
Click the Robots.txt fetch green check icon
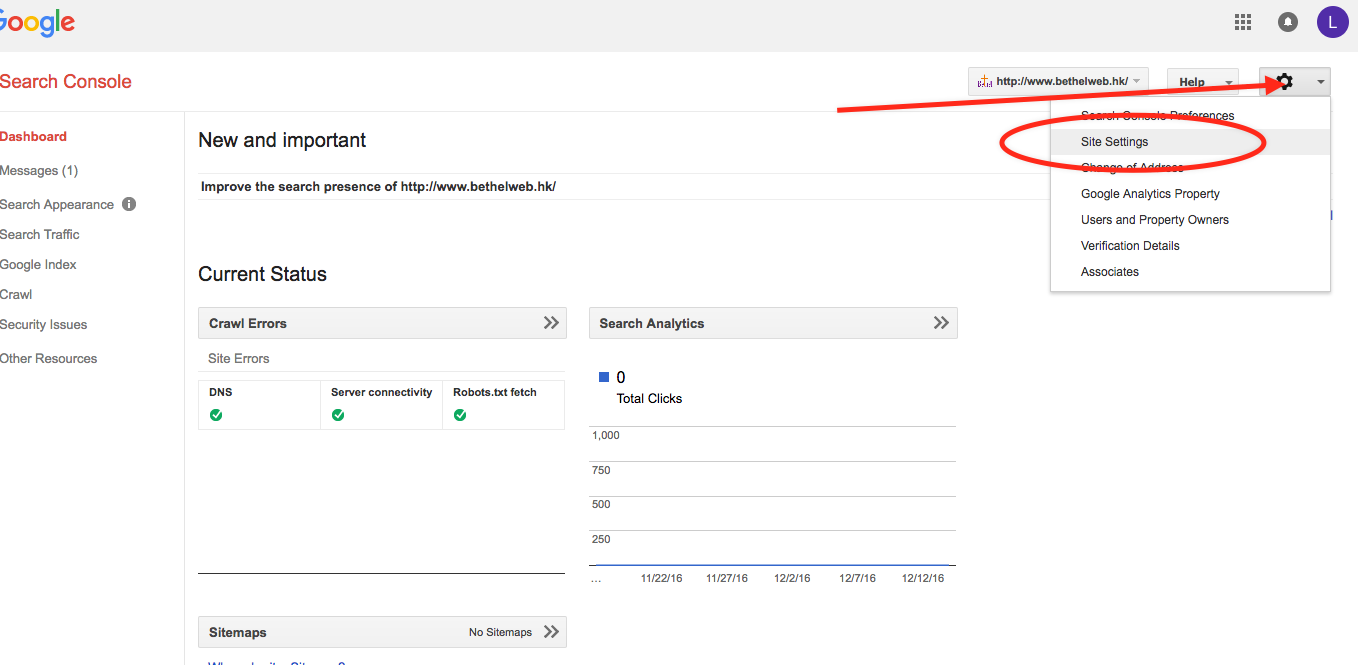(x=460, y=415)
